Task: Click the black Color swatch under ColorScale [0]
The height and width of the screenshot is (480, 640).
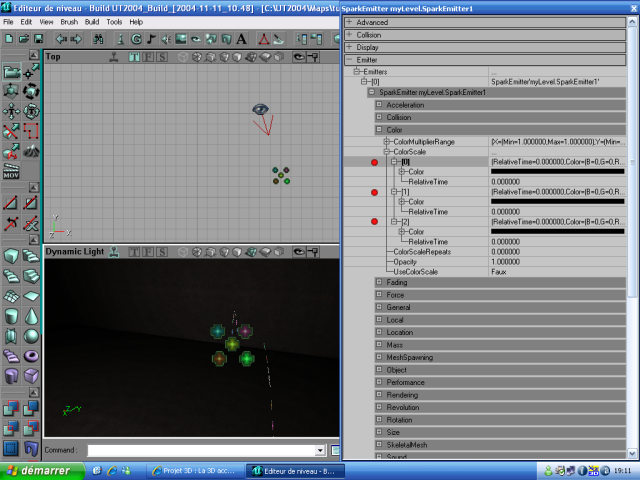Action: click(x=557, y=171)
